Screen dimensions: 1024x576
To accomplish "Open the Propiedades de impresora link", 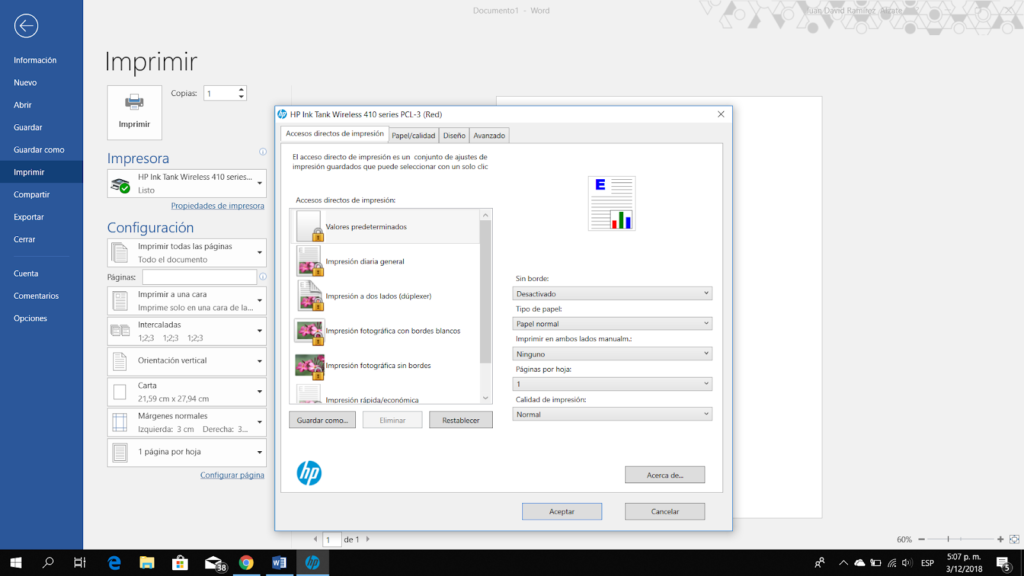I will coord(217,206).
